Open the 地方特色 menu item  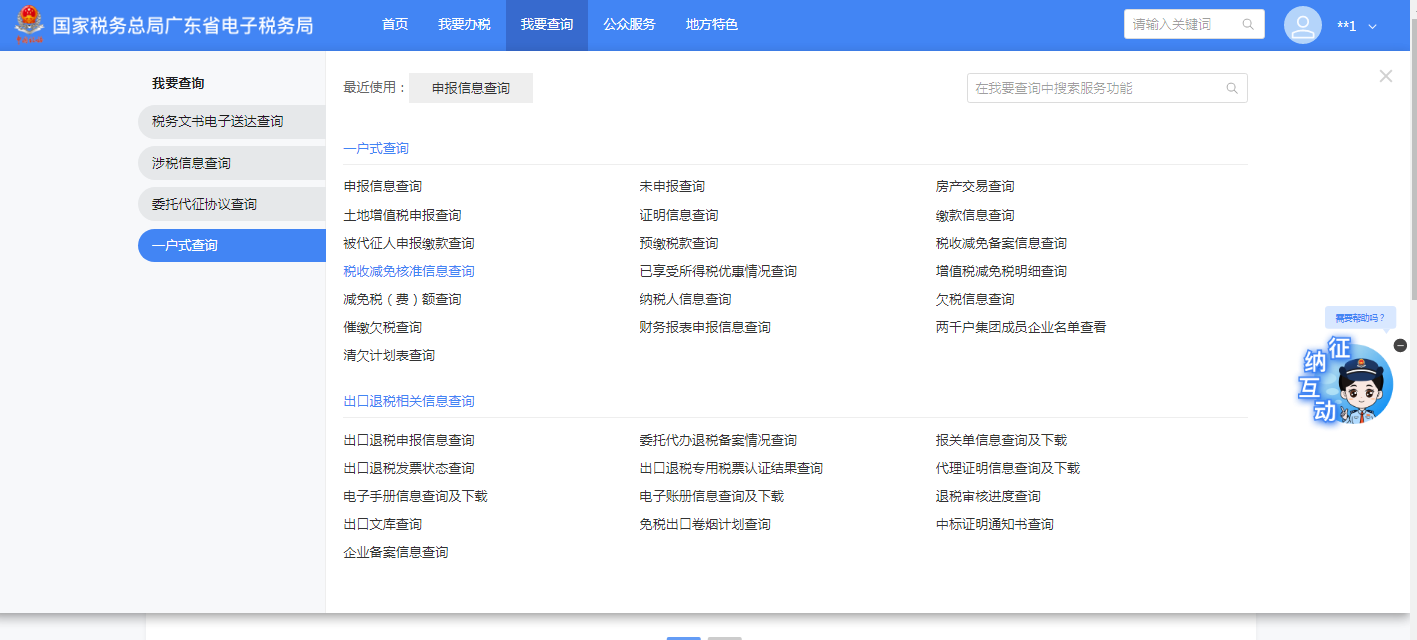(712, 25)
